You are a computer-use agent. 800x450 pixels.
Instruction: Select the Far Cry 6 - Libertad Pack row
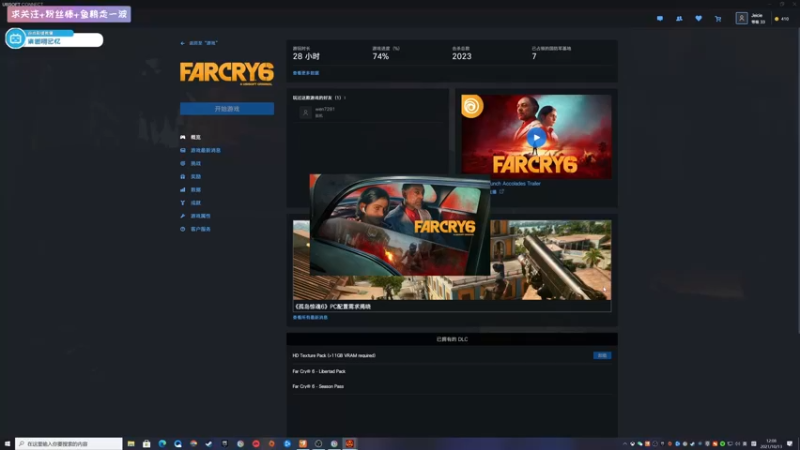(452, 371)
